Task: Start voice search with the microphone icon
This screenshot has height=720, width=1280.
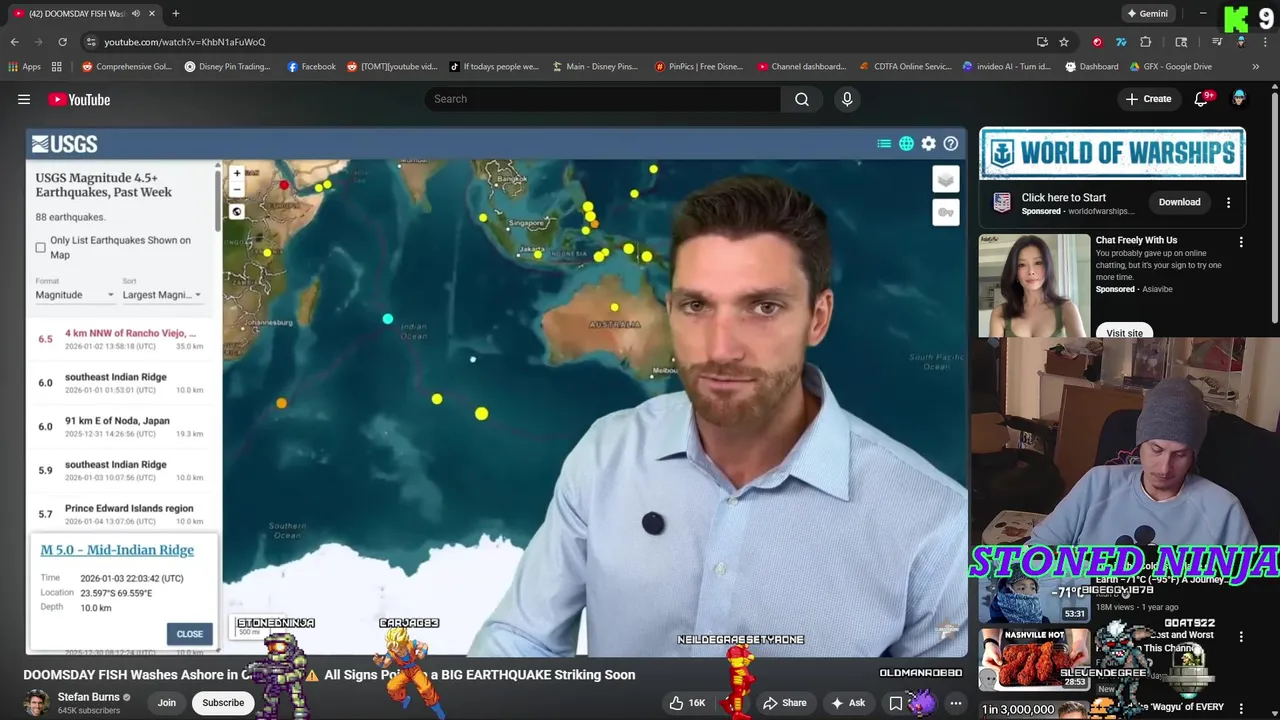Action: [847, 99]
